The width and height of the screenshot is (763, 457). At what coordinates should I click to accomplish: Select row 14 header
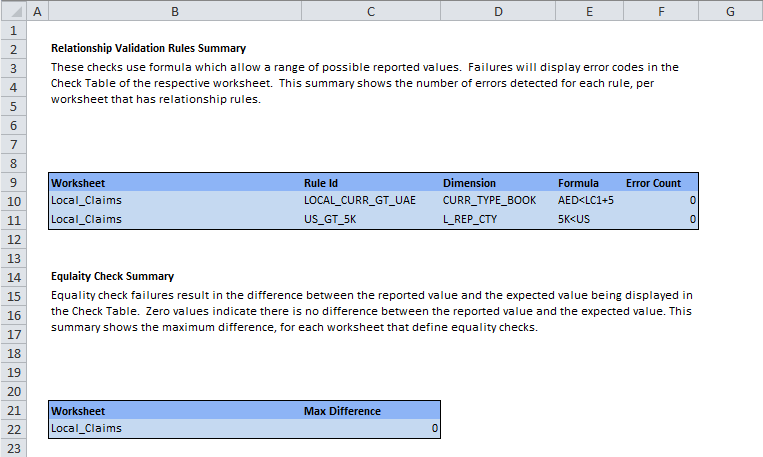(12, 276)
